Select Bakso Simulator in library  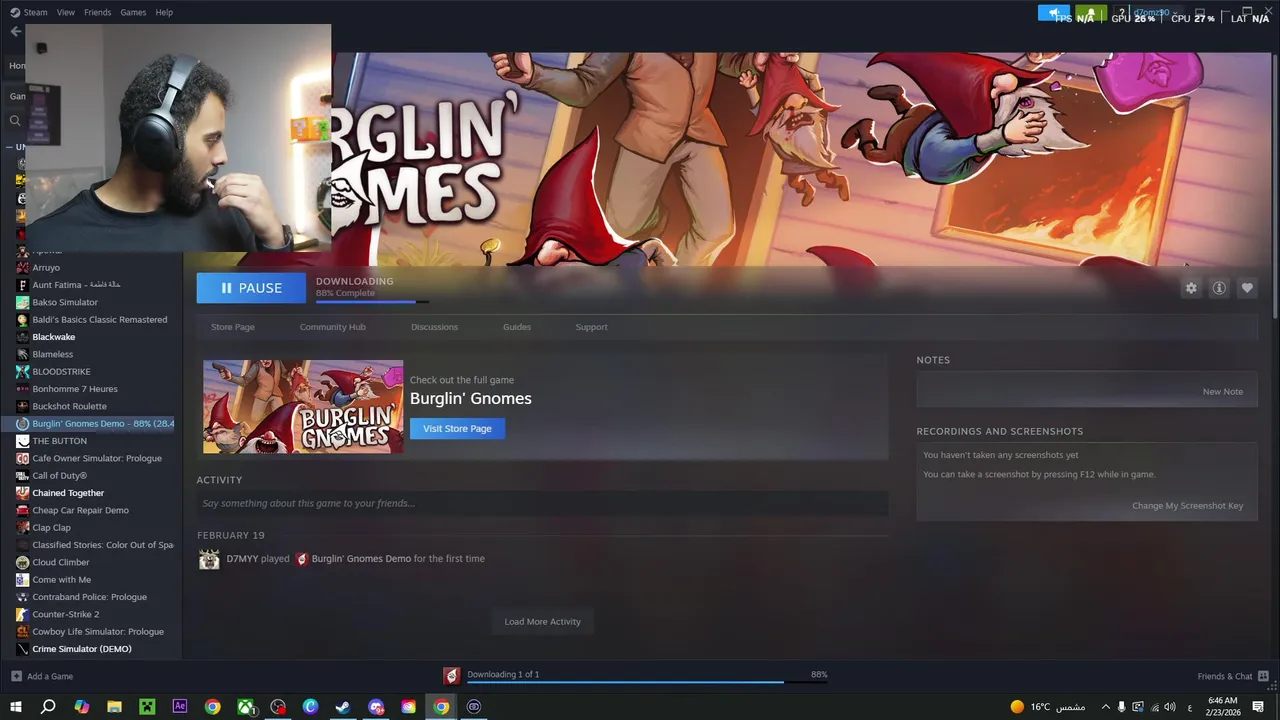pyautogui.click(x=65, y=302)
